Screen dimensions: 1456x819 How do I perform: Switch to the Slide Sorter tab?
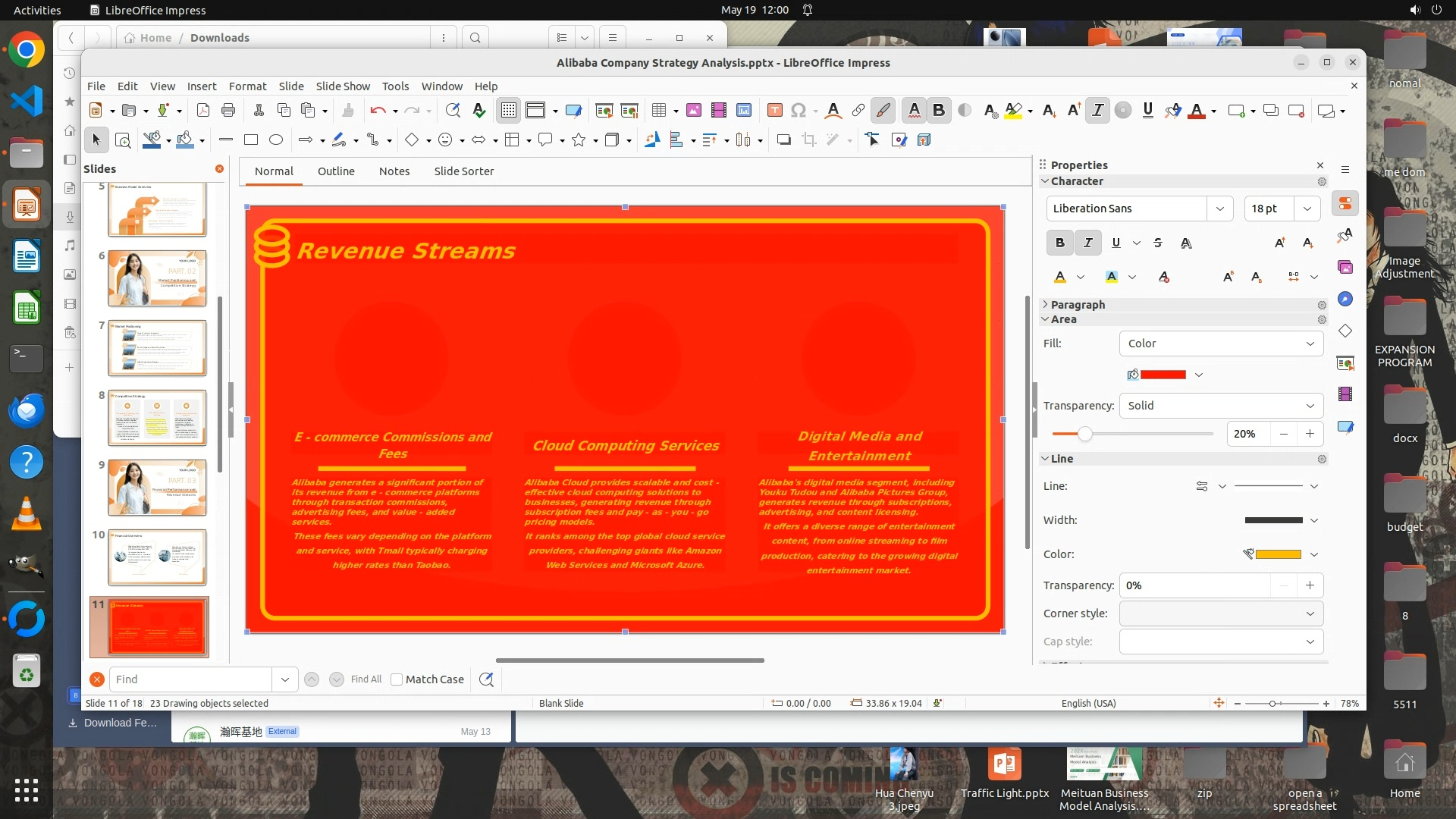tap(463, 171)
